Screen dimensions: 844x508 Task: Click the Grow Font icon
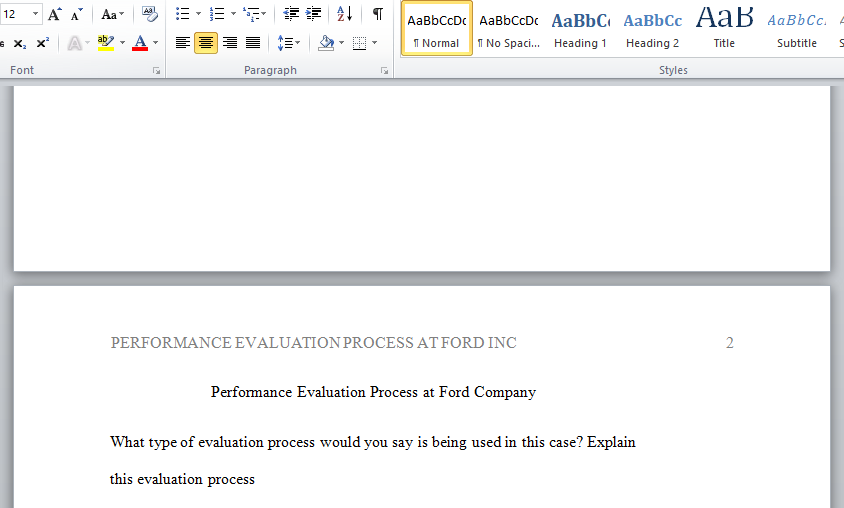[x=54, y=14]
